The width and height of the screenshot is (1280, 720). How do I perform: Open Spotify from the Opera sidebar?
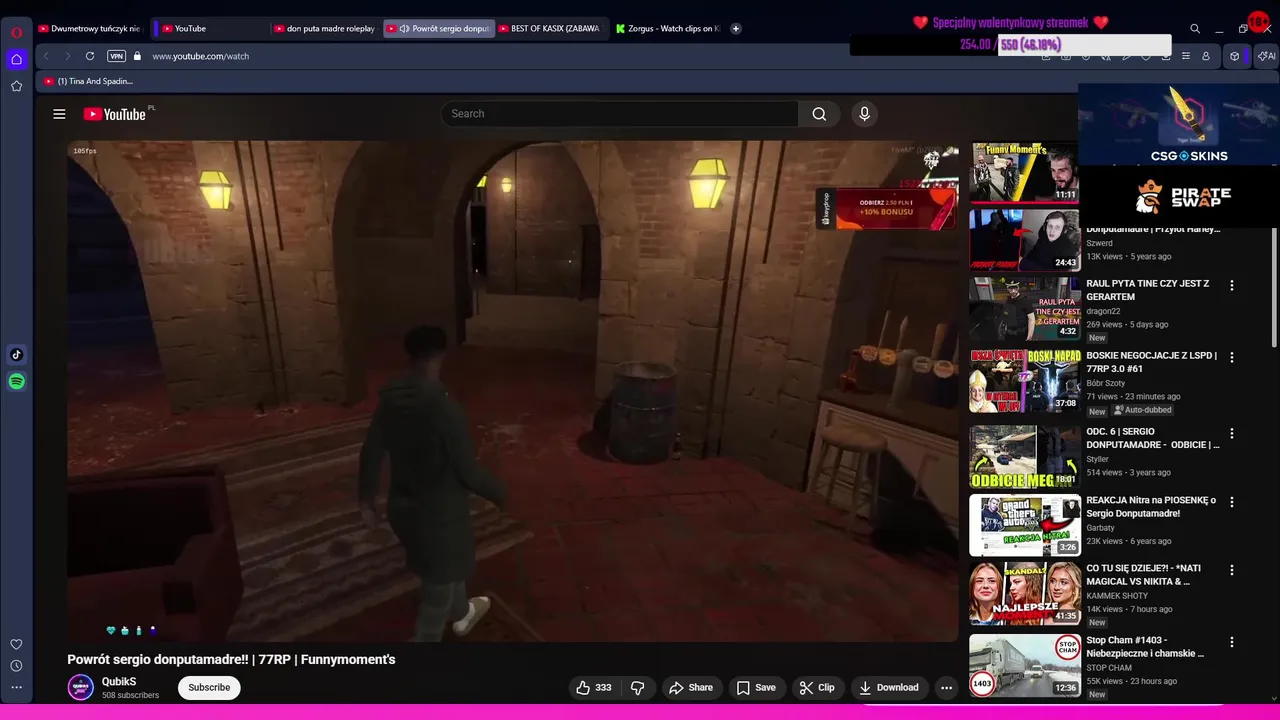point(16,381)
